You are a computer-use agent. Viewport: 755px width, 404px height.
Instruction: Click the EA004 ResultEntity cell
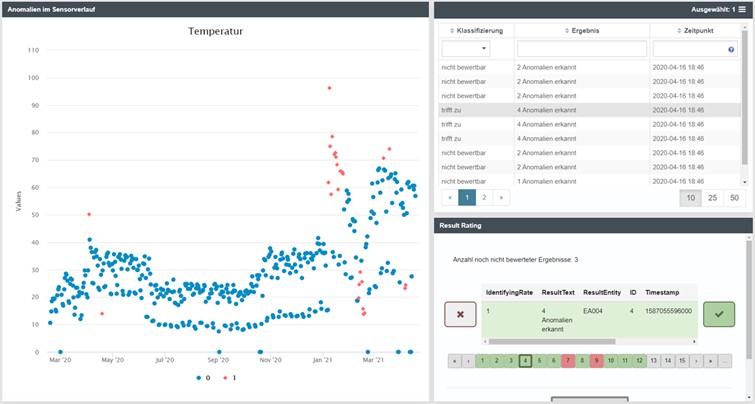(593, 311)
